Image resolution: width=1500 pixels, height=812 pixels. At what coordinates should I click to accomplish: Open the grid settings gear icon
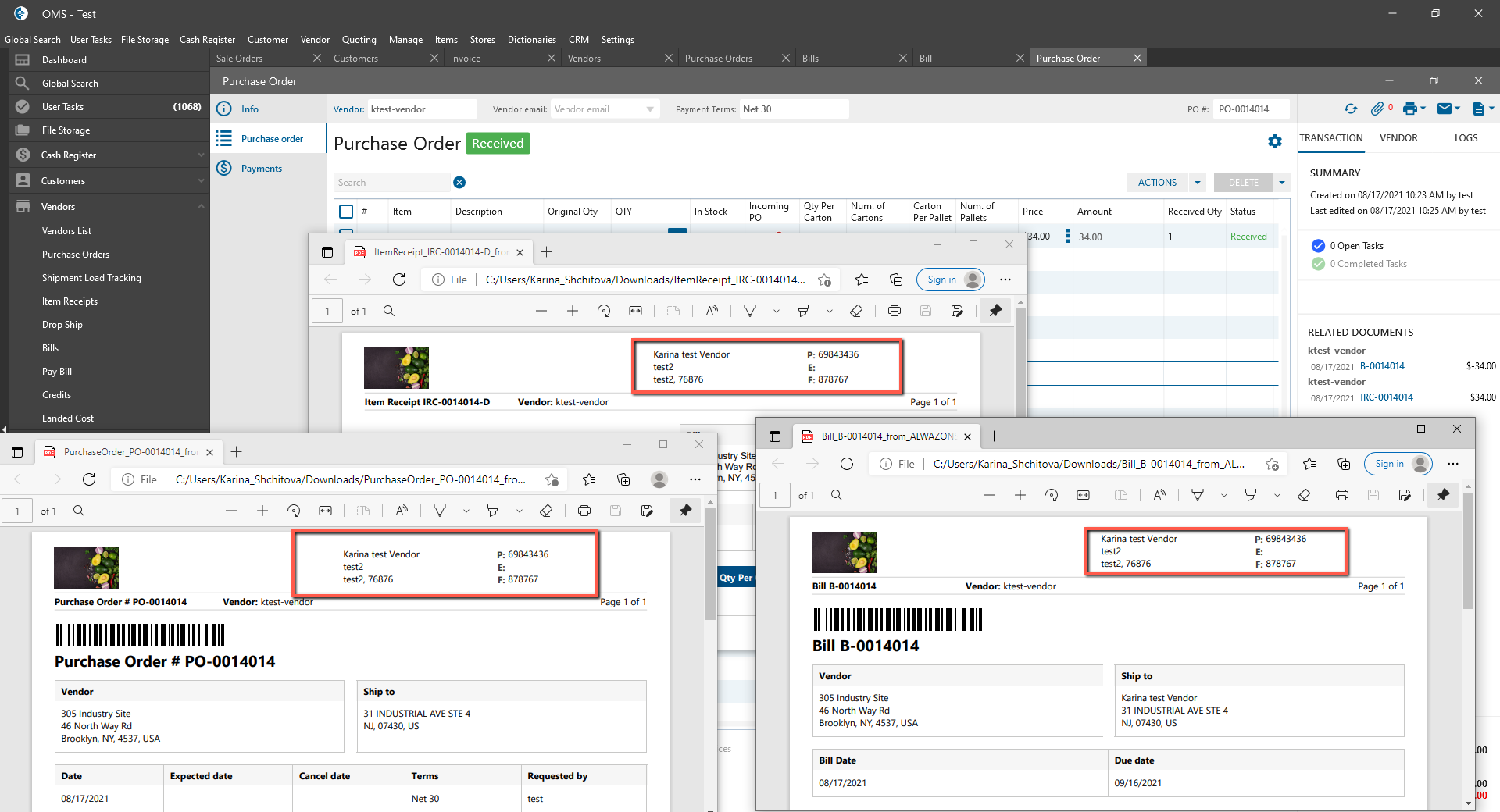click(x=1275, y=141)
